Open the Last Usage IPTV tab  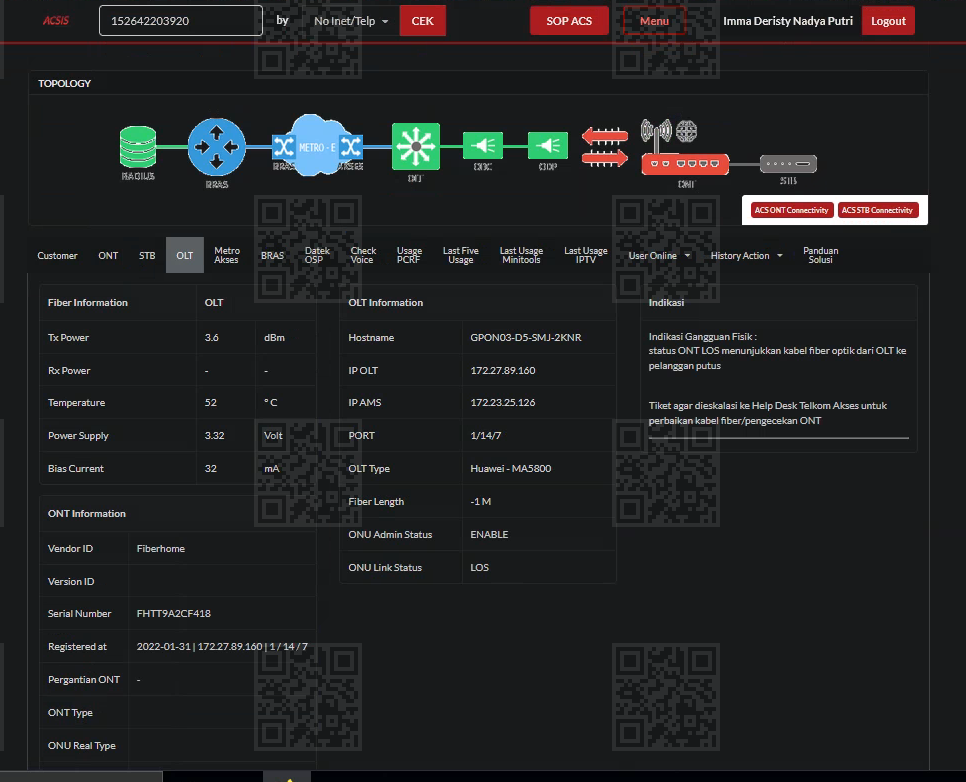[x=585, y=255]
